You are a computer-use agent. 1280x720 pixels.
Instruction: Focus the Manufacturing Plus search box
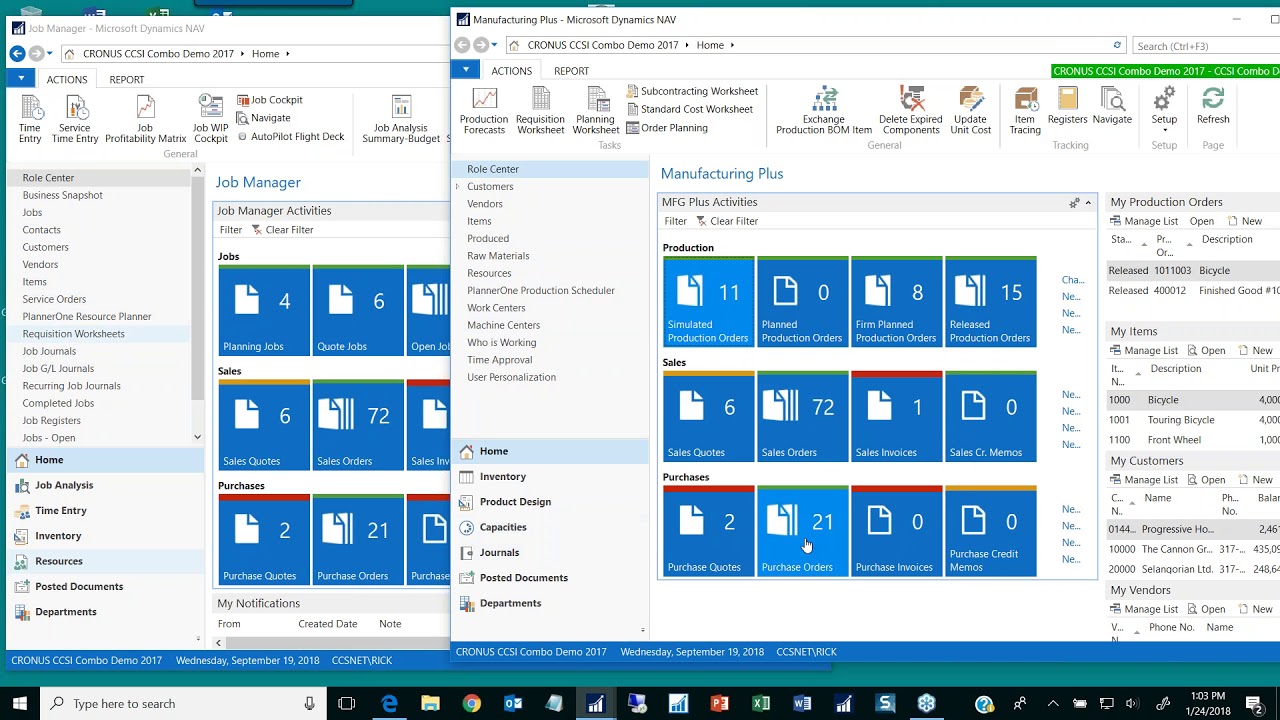click(1206, 45)
